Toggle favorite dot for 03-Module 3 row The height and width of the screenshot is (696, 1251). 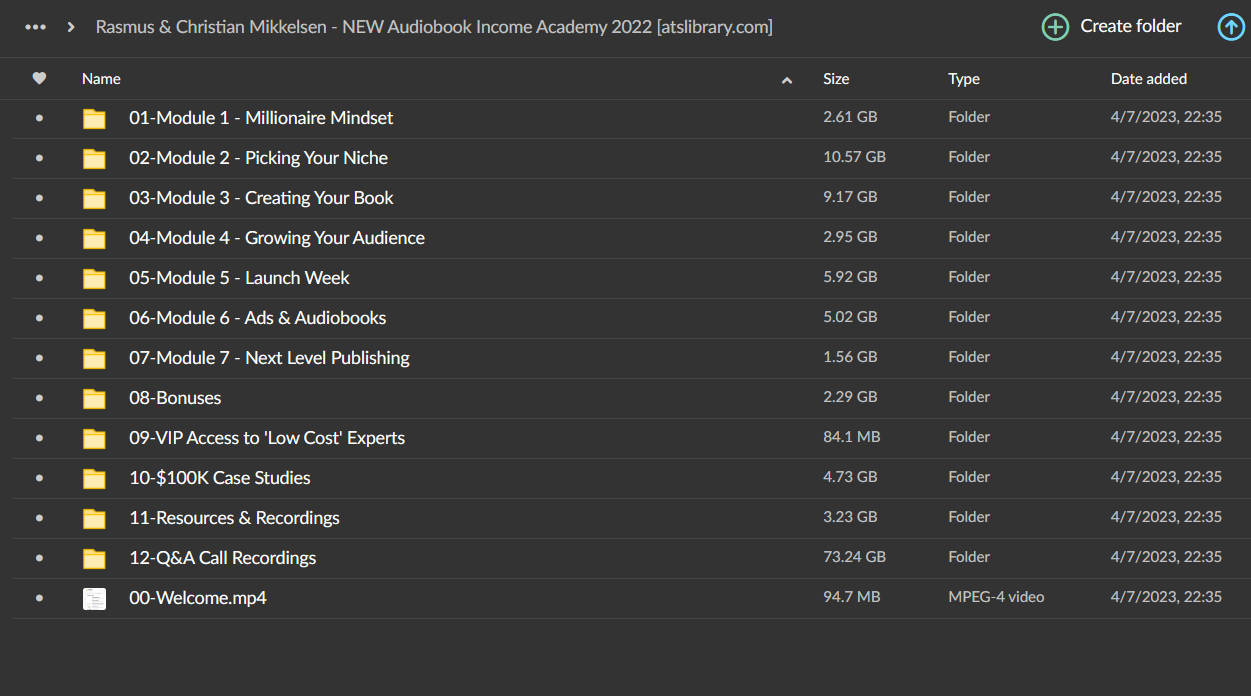(x=39, y=198)
